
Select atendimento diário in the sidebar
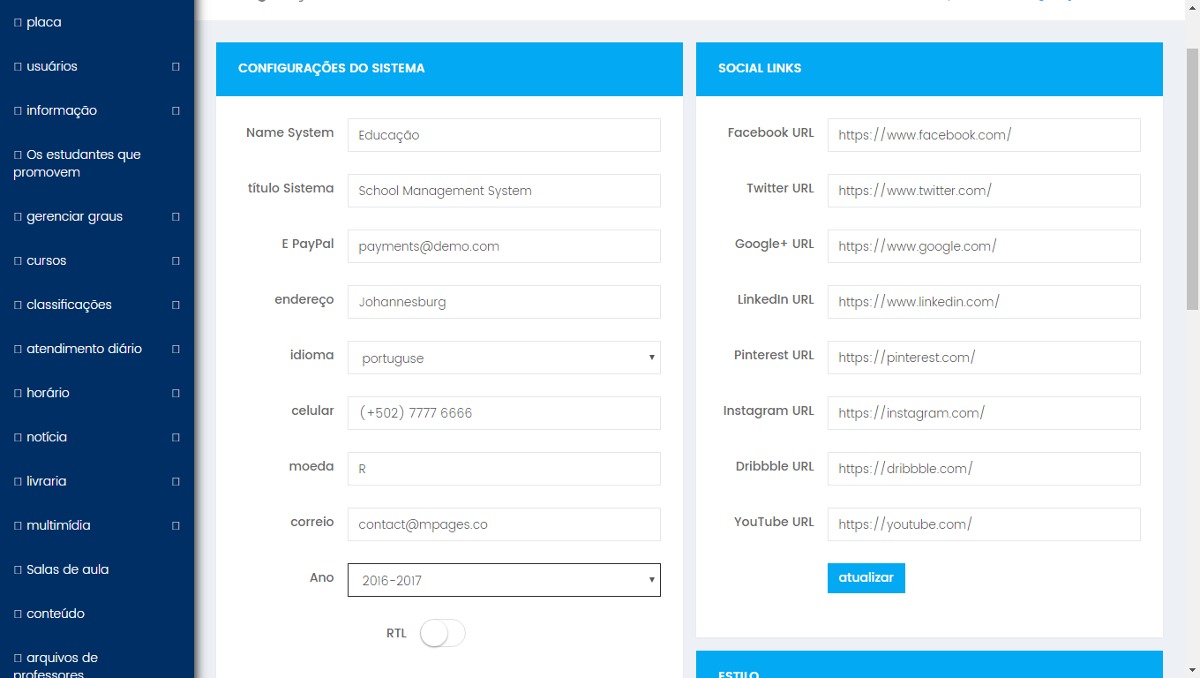[84, 349]
